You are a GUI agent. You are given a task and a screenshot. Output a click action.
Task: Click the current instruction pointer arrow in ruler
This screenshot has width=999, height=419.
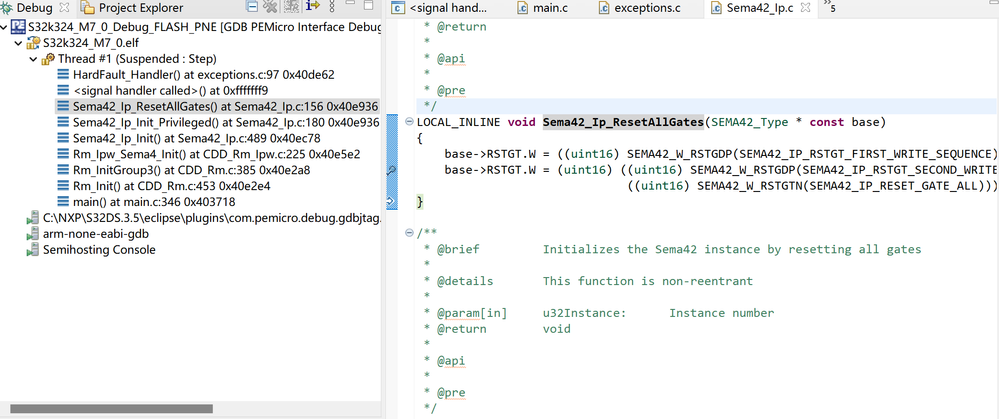(392, 202)
